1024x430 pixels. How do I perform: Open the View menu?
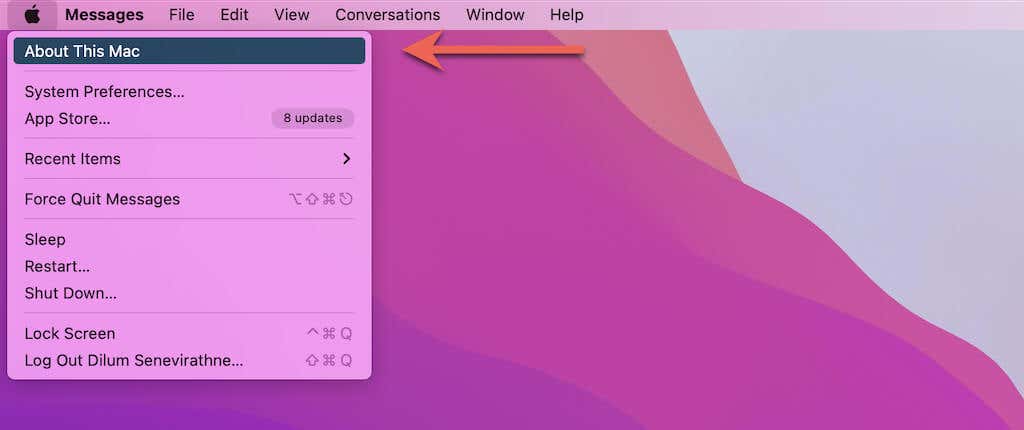292,14
